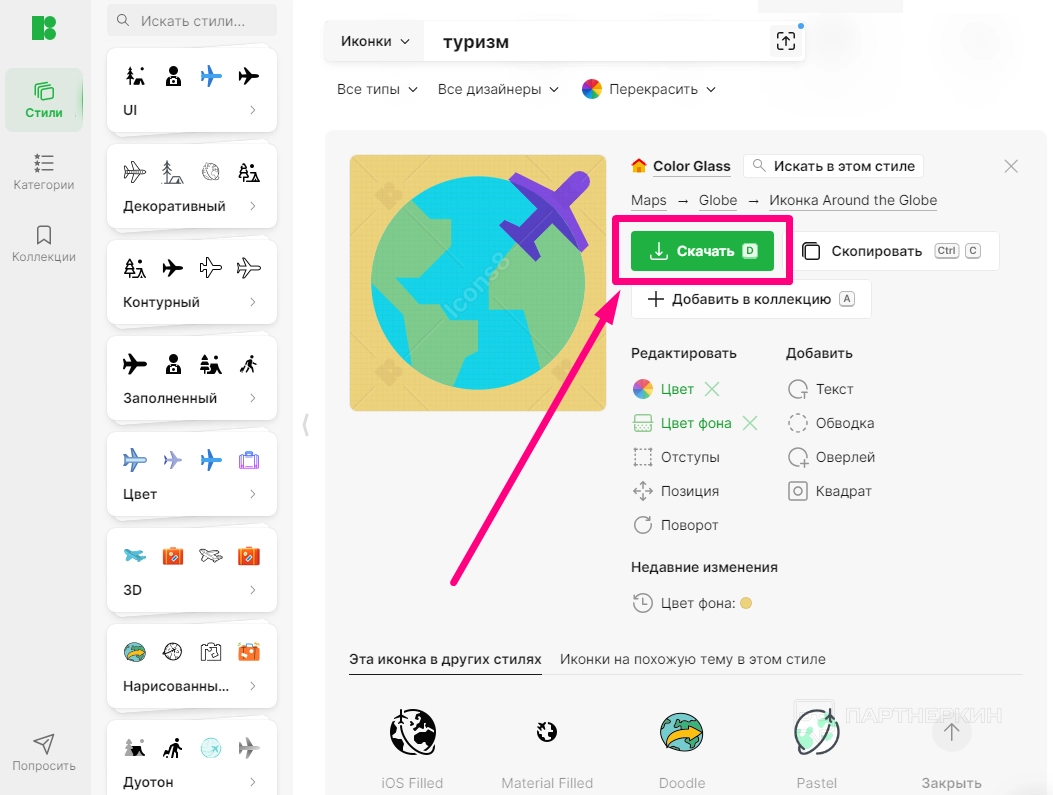The width and height of the screenshot is (1053, 795).
Task: Open the Все типы filter dropdown
Action: [377, 89]
